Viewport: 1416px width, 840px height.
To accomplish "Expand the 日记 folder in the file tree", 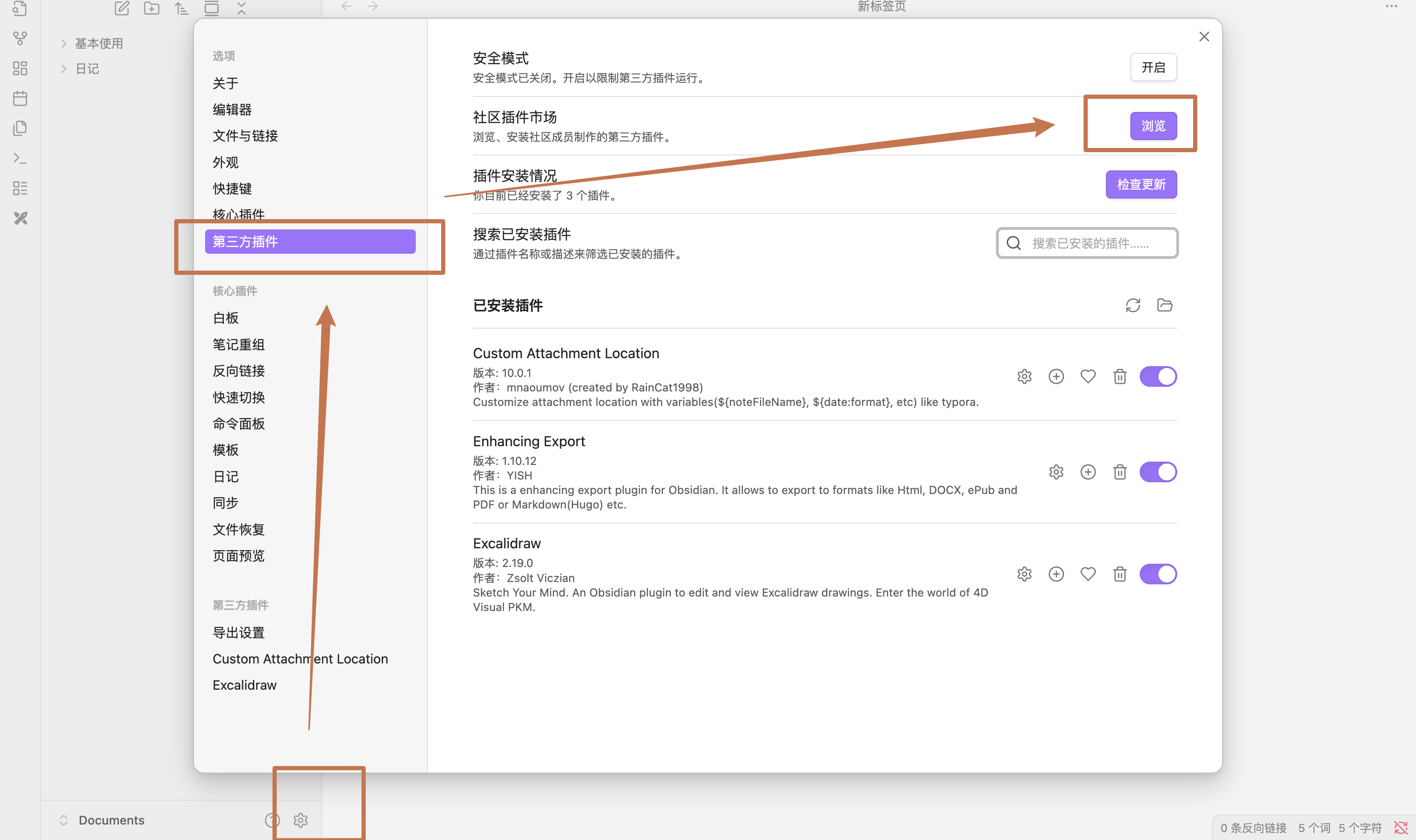I will (x=87, y=68).
